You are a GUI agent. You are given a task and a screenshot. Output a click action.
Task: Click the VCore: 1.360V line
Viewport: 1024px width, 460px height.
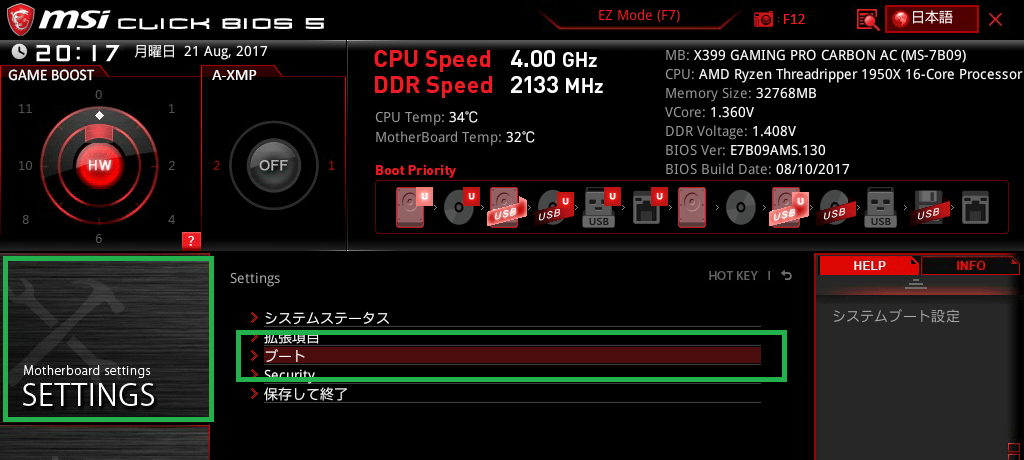[709, 112]
